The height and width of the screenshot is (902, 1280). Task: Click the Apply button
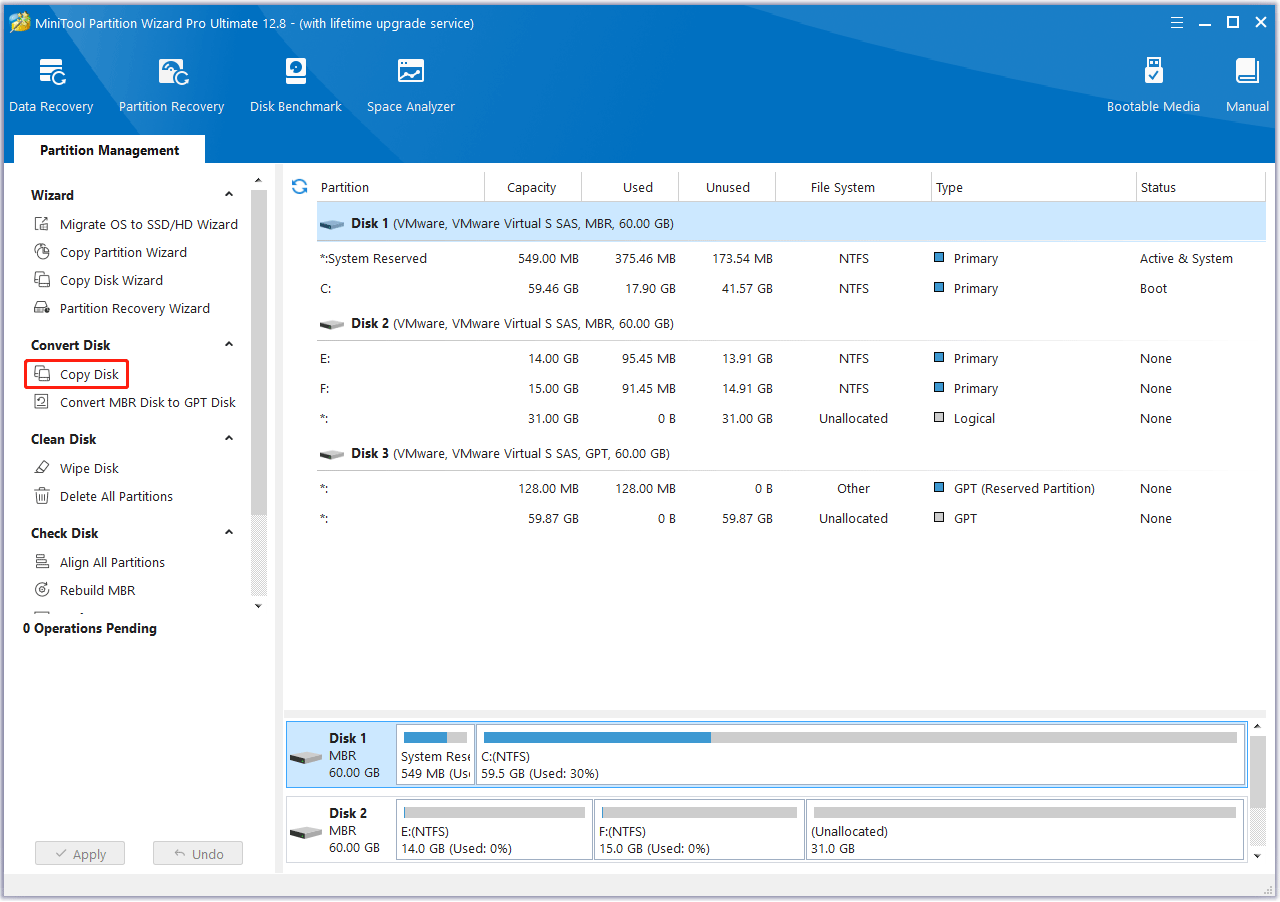click(80, 854)
